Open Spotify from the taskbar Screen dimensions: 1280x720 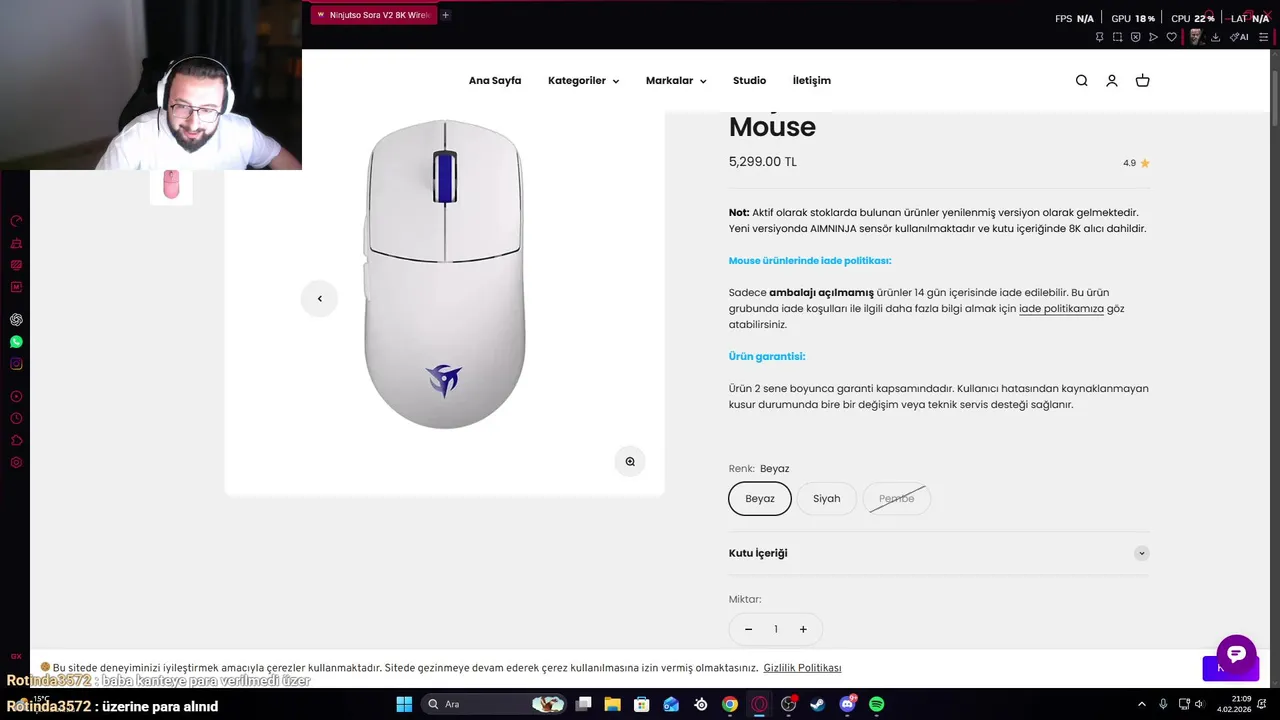click(x=877, y=704)
